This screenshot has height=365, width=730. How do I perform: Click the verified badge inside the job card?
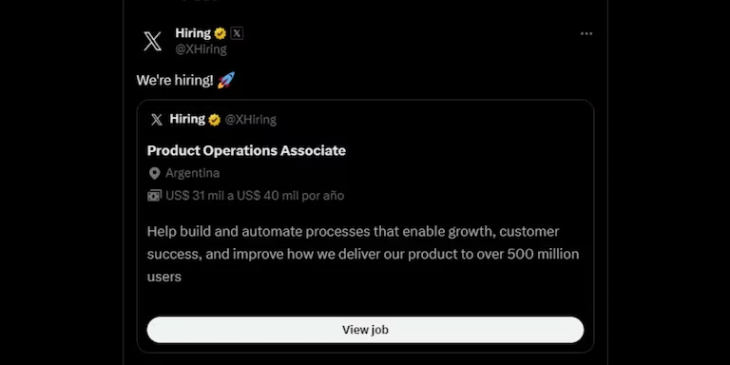coord(214,120)
